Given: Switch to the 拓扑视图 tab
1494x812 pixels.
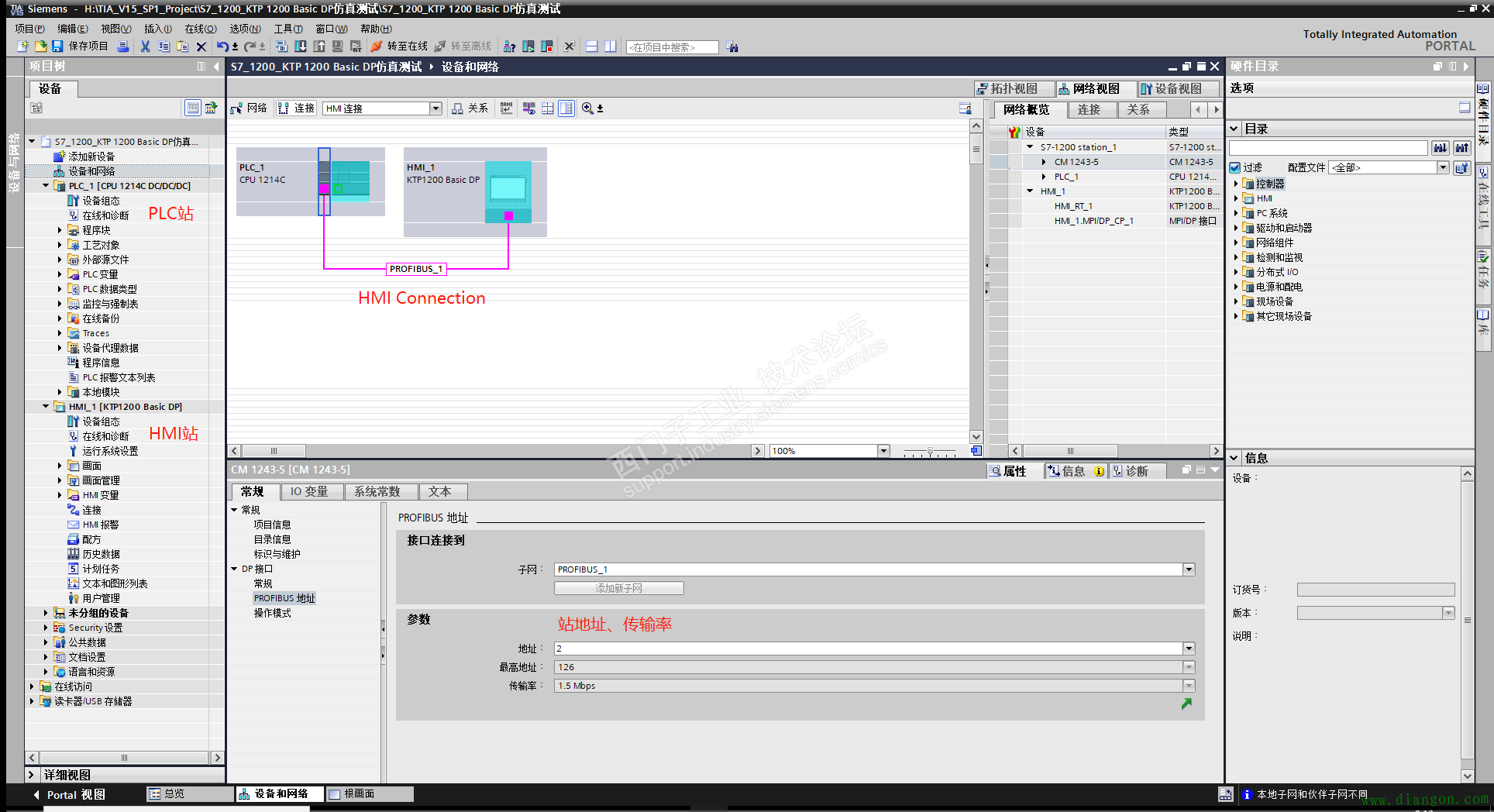Looking at the screenshot, I should 1014,88.
